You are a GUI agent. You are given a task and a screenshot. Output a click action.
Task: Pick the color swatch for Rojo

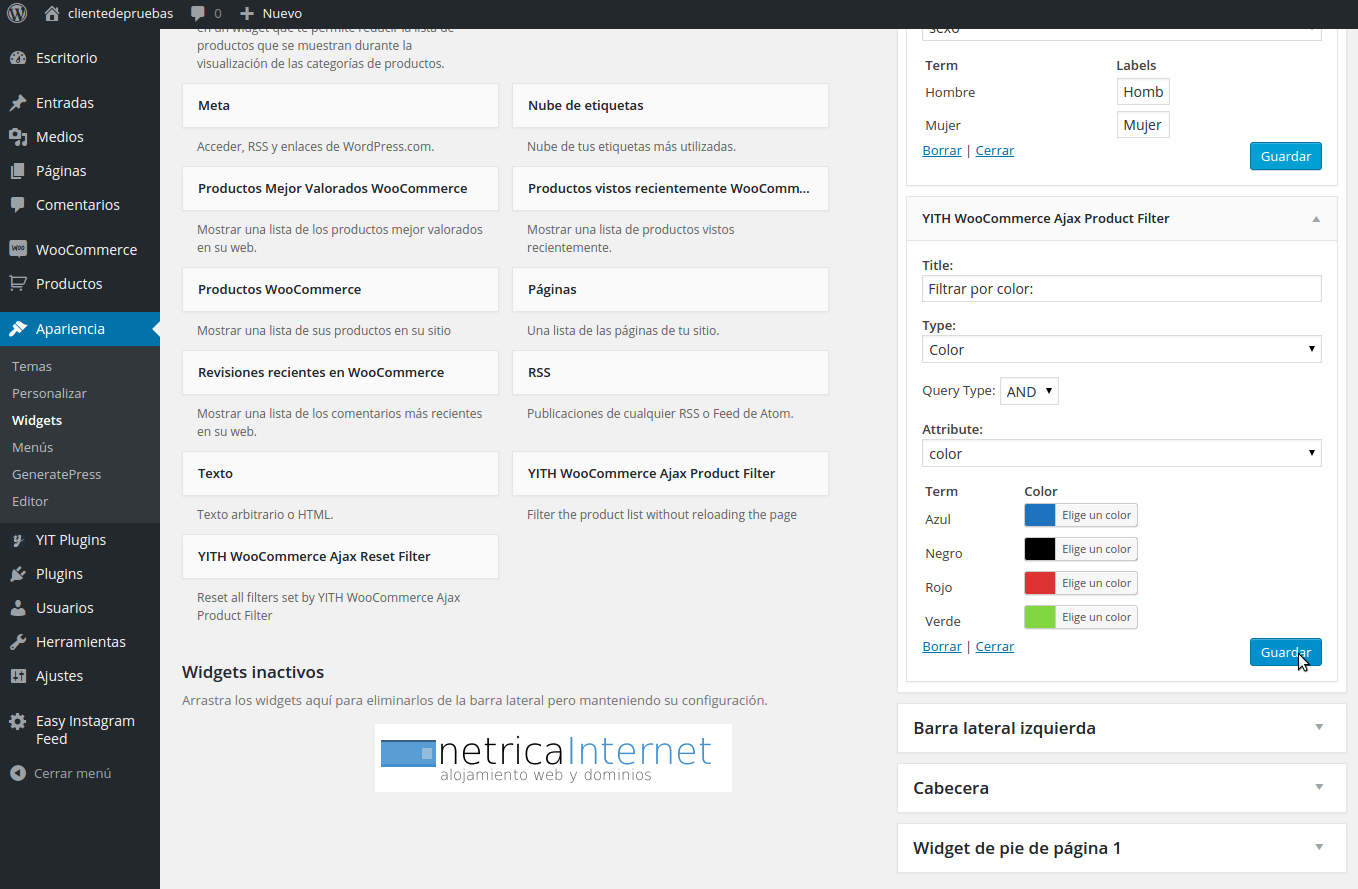pos(1040,583)
